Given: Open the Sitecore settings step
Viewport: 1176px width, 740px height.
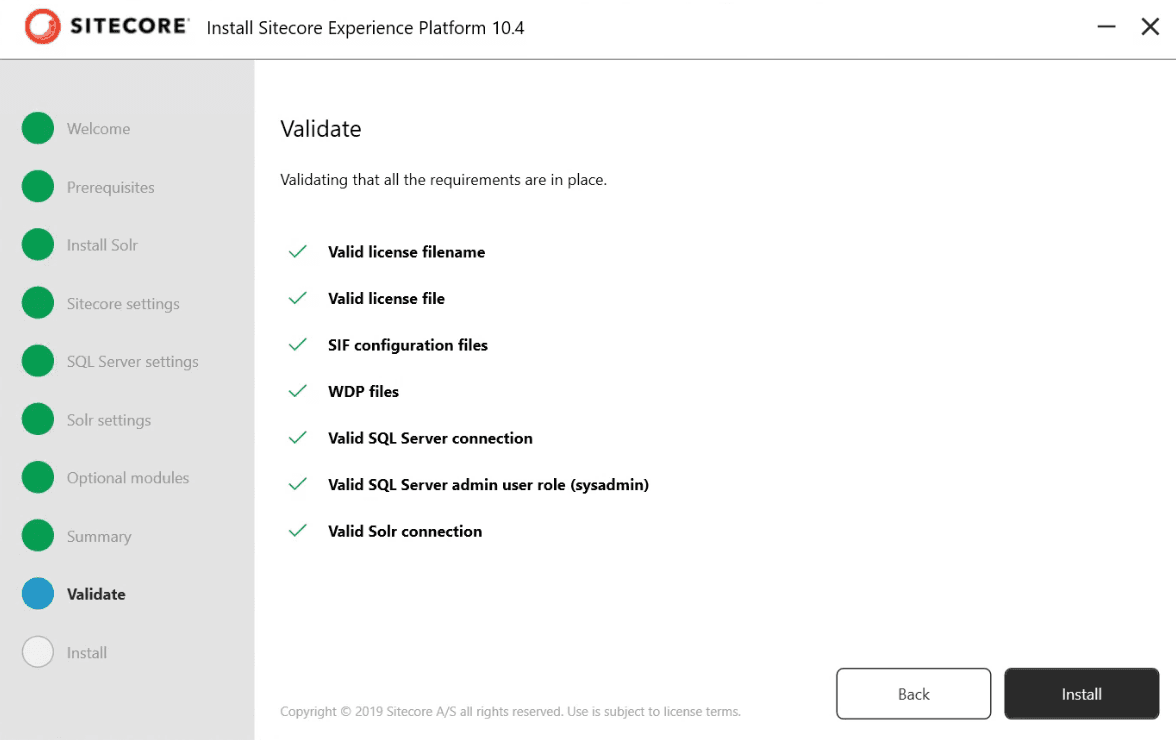Looking at the screenshot, I should click(123, 304).
